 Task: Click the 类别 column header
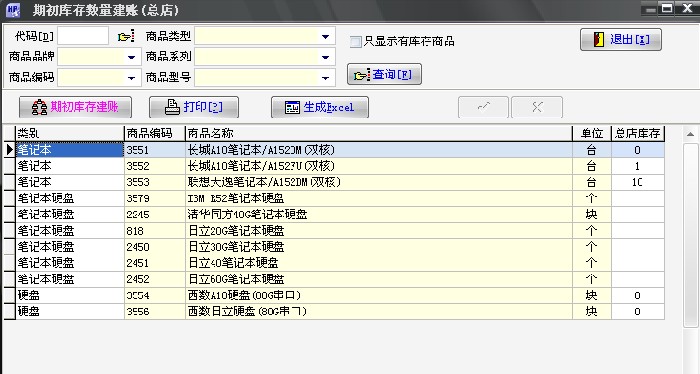70,133
